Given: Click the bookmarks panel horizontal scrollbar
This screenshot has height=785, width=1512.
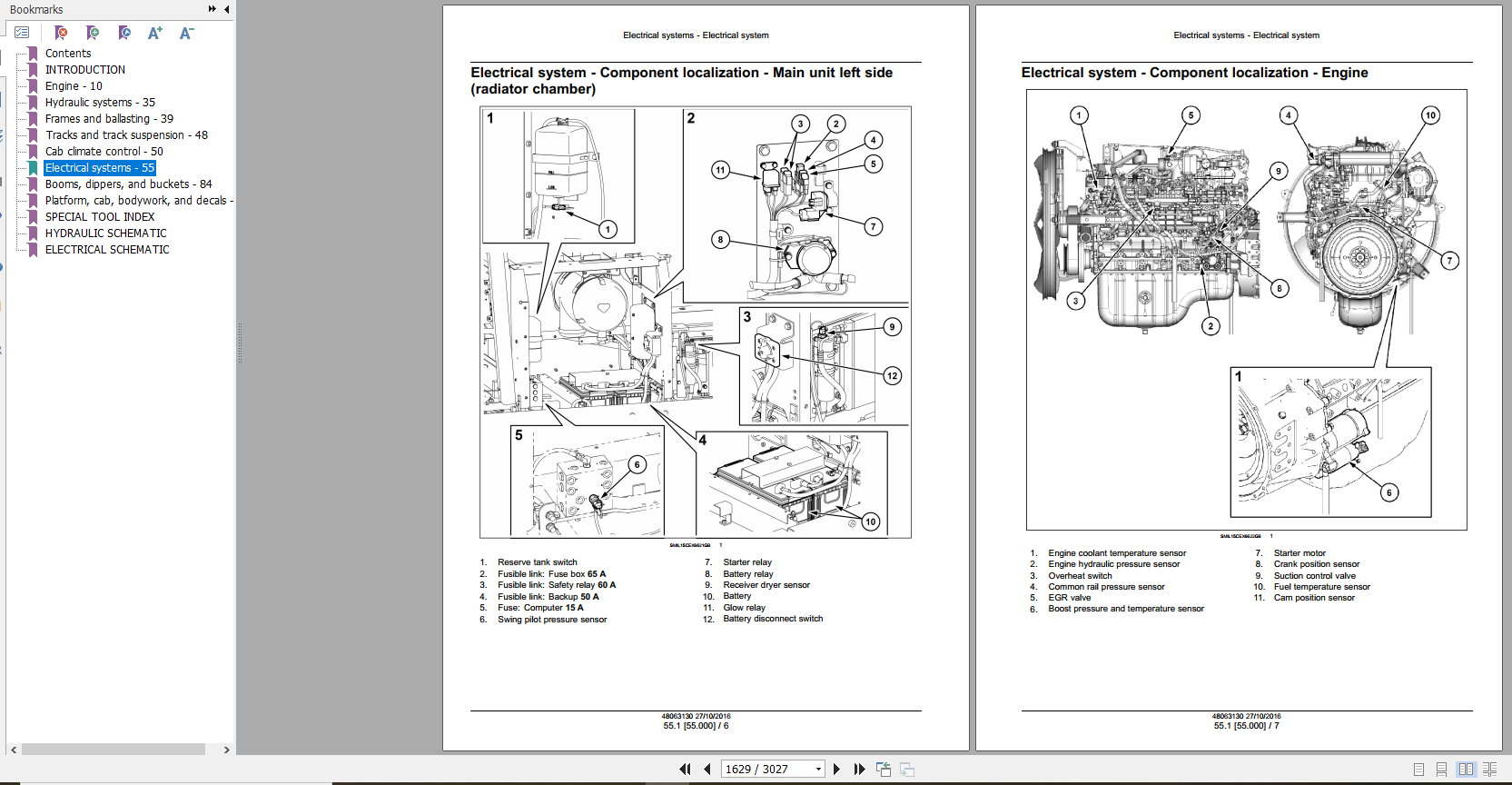Looking at the screenshot, I should 114,750.
